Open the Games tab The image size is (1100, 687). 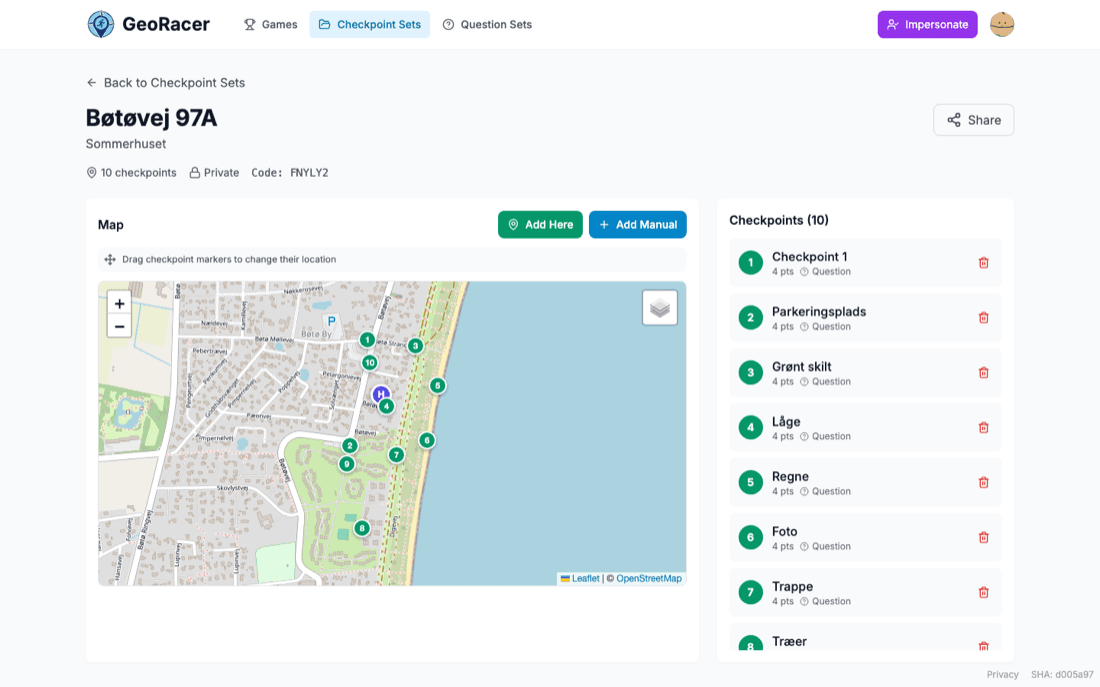pos(270,25)
